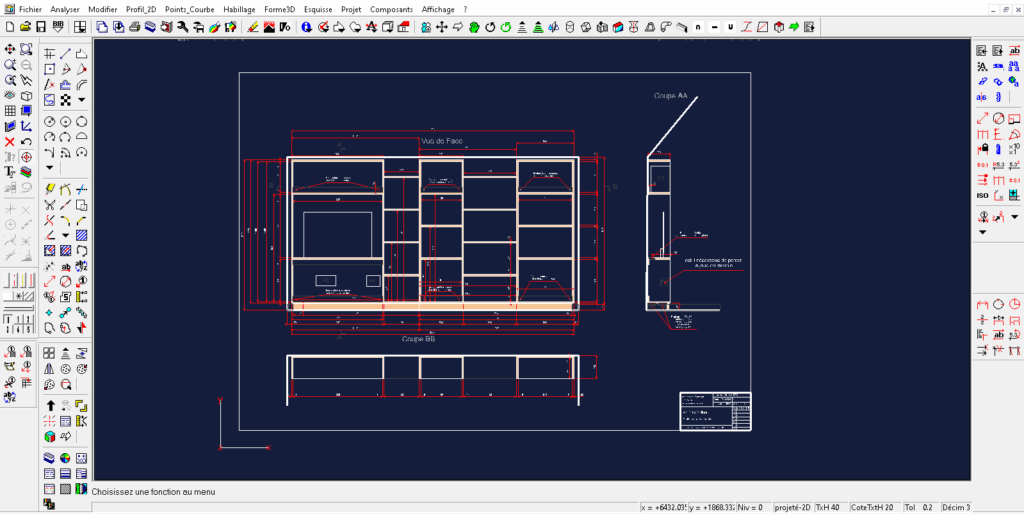Open the Fichier menu
Screen dimensions: 1024x514
30,9
